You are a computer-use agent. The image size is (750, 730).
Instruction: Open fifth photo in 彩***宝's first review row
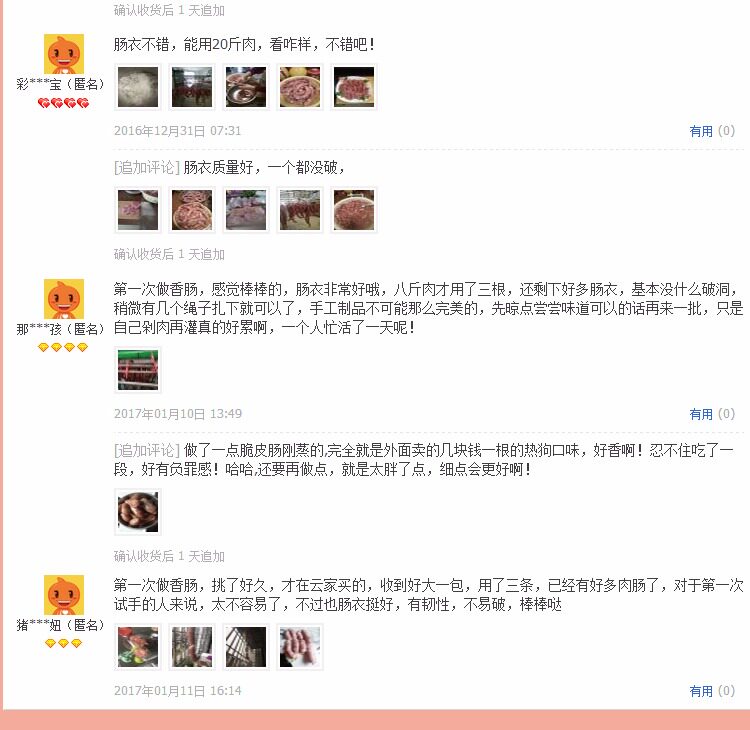[x=354, y=87]
